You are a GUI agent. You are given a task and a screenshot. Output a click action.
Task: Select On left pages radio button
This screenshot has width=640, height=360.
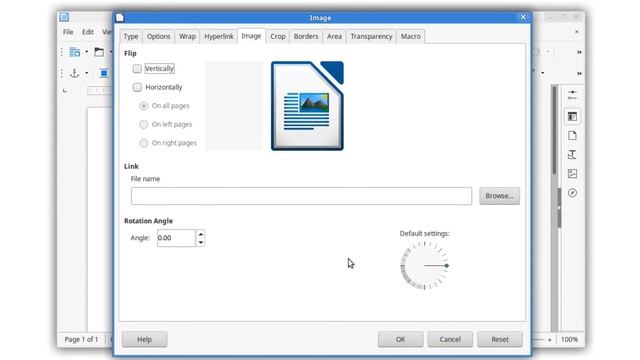tap(144, 124)
